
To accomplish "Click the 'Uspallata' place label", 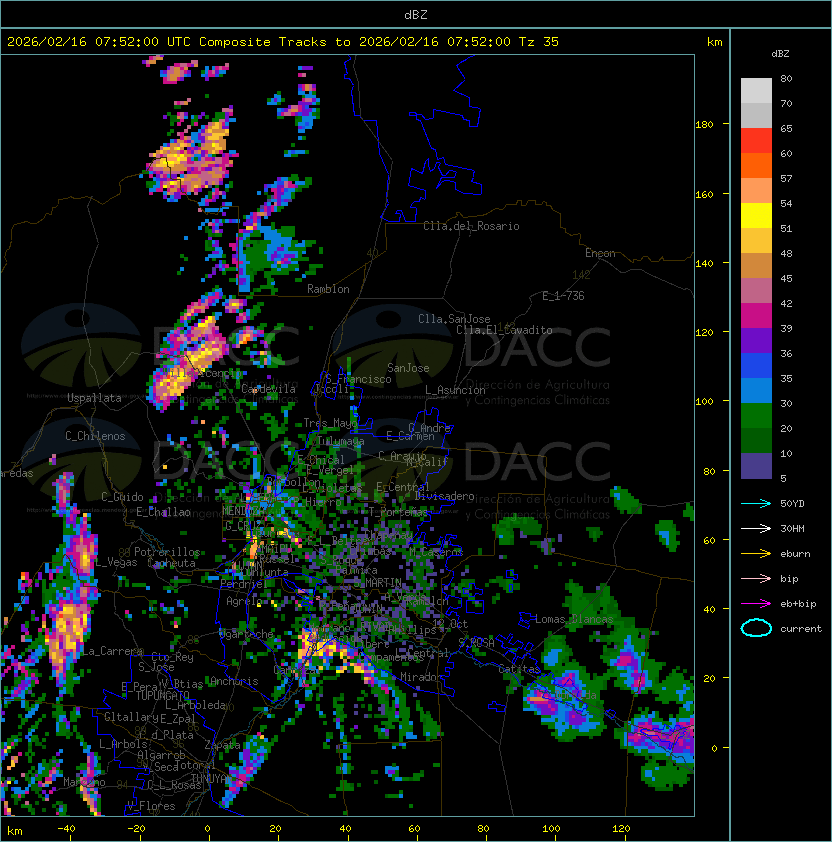I will click(94, 398).
